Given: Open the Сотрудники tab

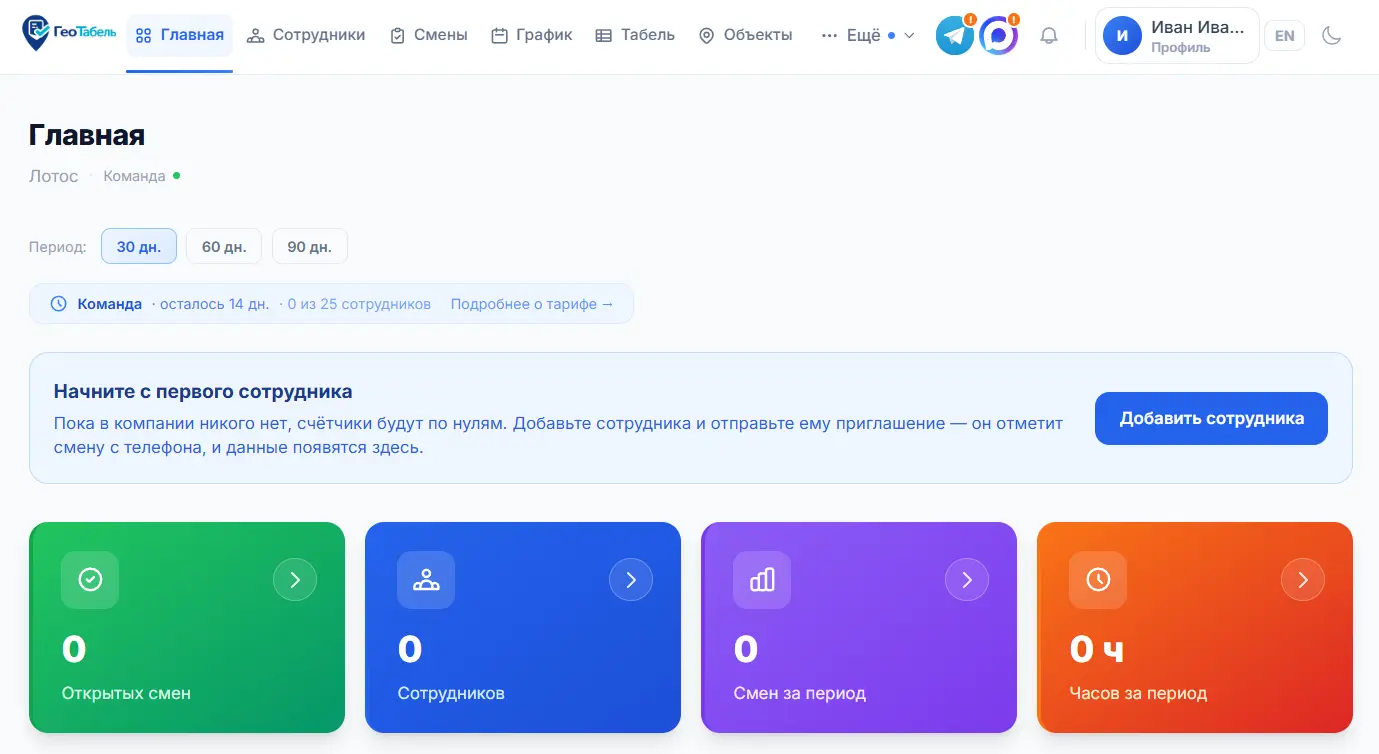Looking at the screenshot, I should tap(306, 35).
